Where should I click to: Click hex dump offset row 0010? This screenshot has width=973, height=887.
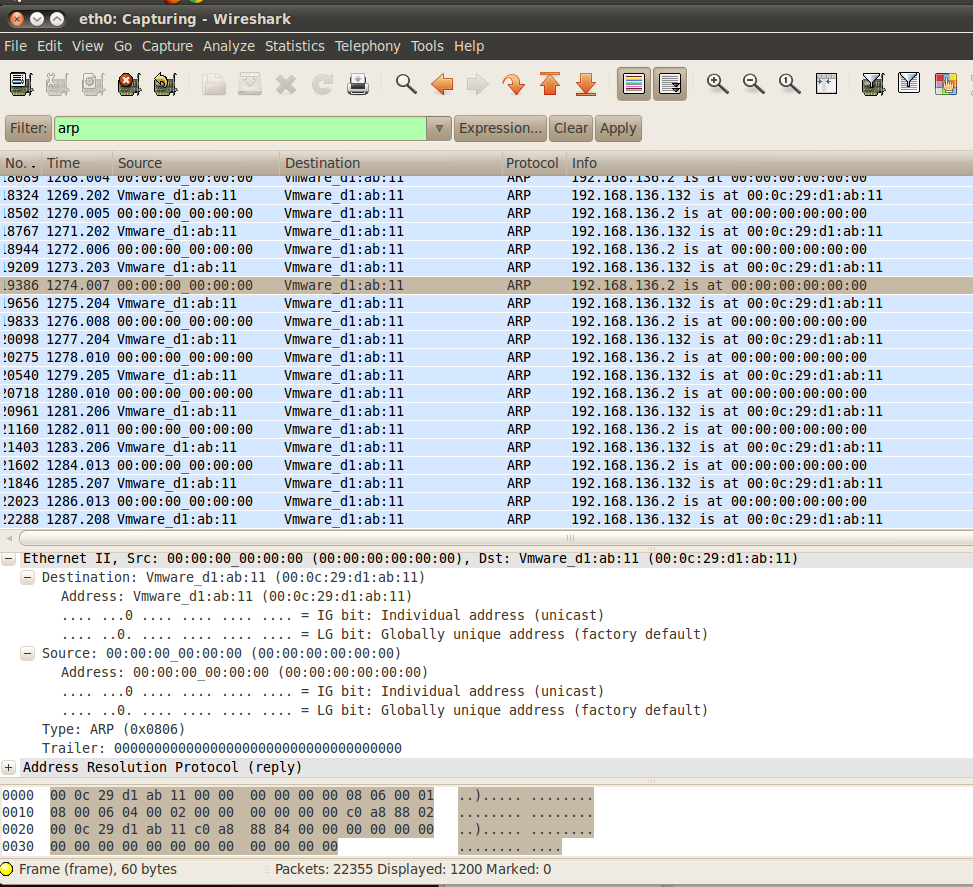point(18,813)
